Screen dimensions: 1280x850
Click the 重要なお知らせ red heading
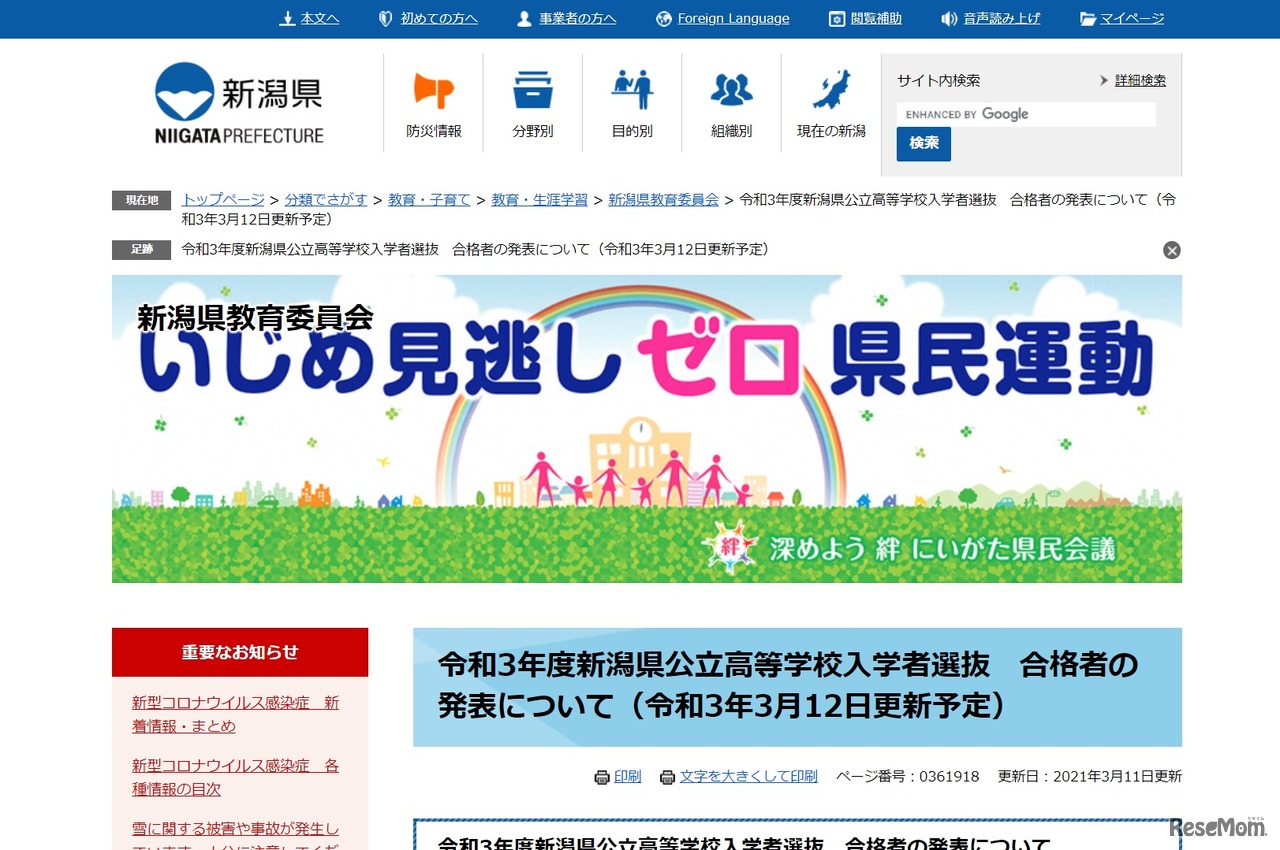[x=240, y=653]
